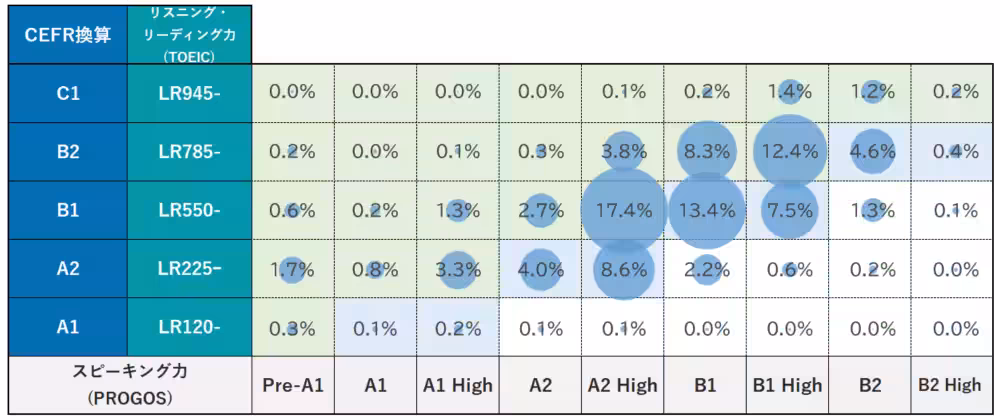1000x420 pixels.
Task: Select the LR550- row header
Action: point(189,210)
